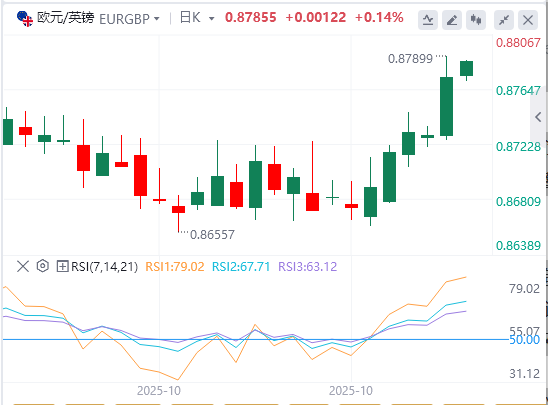
Task: Click the high label 0.87899
Action: [x=410, y=59]
